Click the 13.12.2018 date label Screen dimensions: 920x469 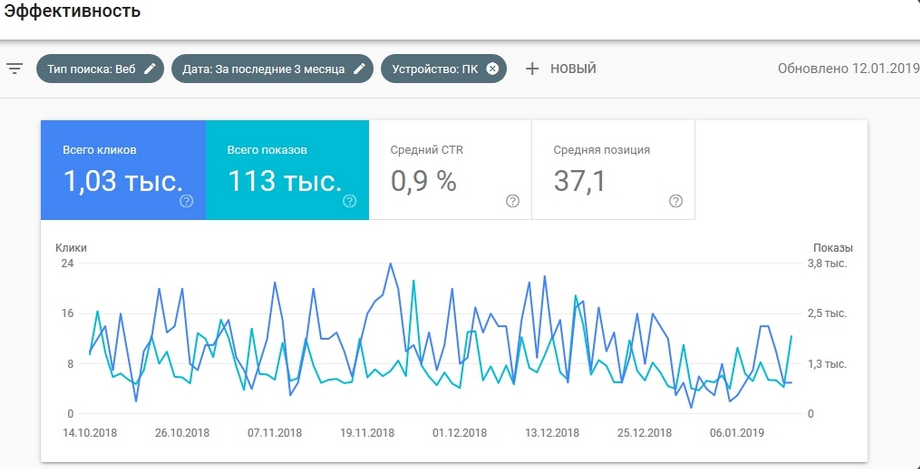tap(552, 433)
